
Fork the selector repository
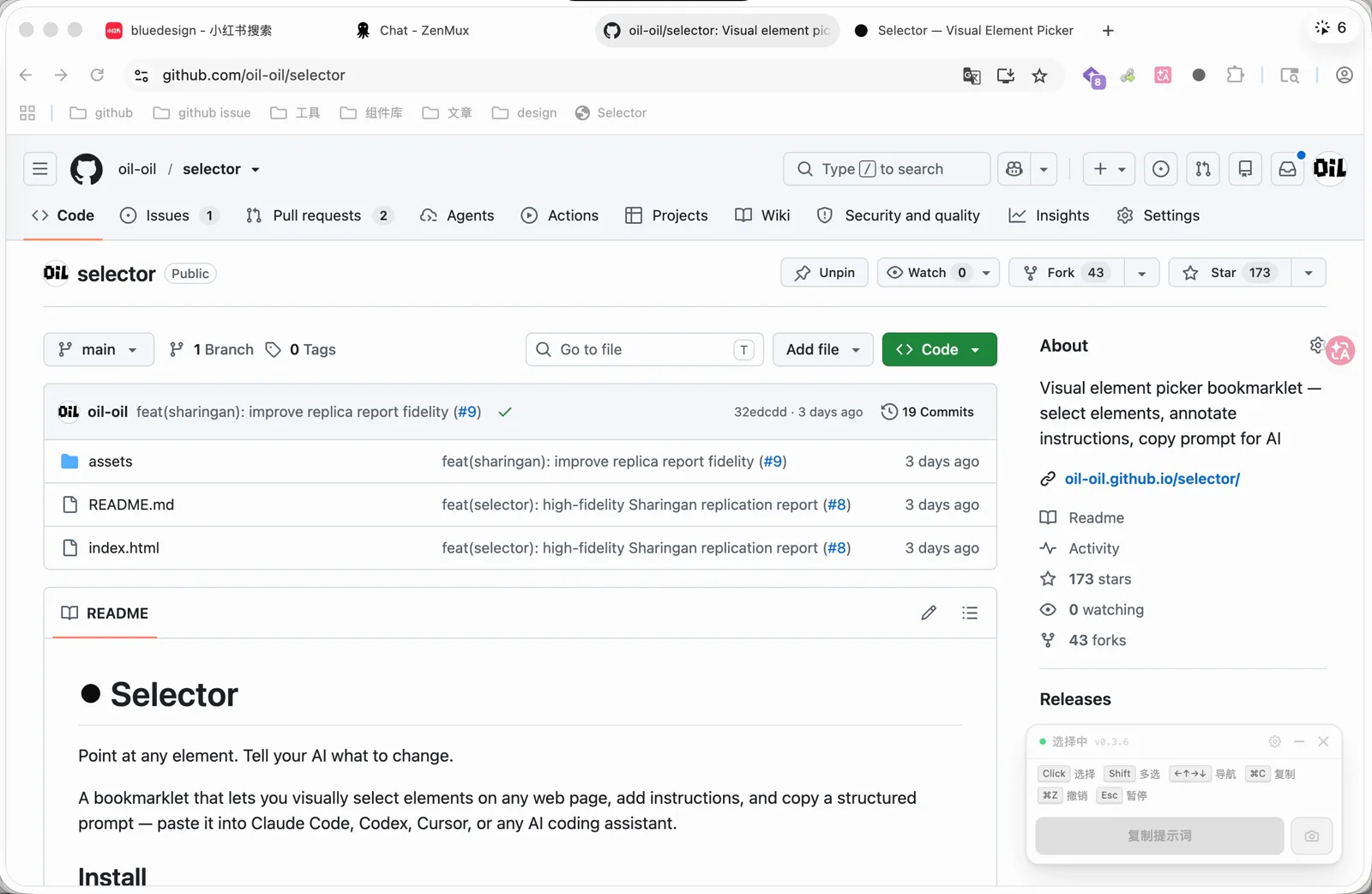tap(1066, 272)
